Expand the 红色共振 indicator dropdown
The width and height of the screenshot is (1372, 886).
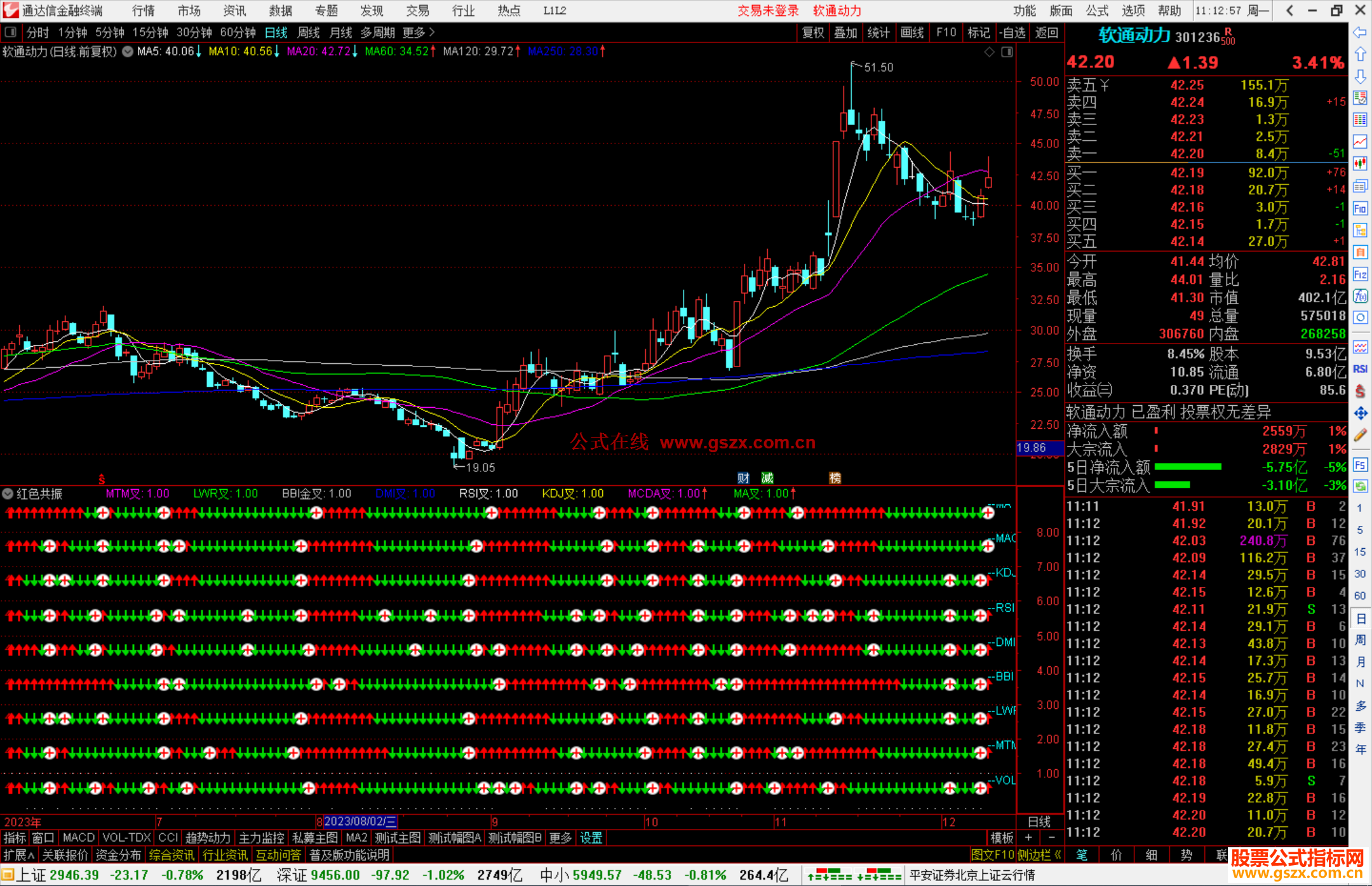point(8,493)
